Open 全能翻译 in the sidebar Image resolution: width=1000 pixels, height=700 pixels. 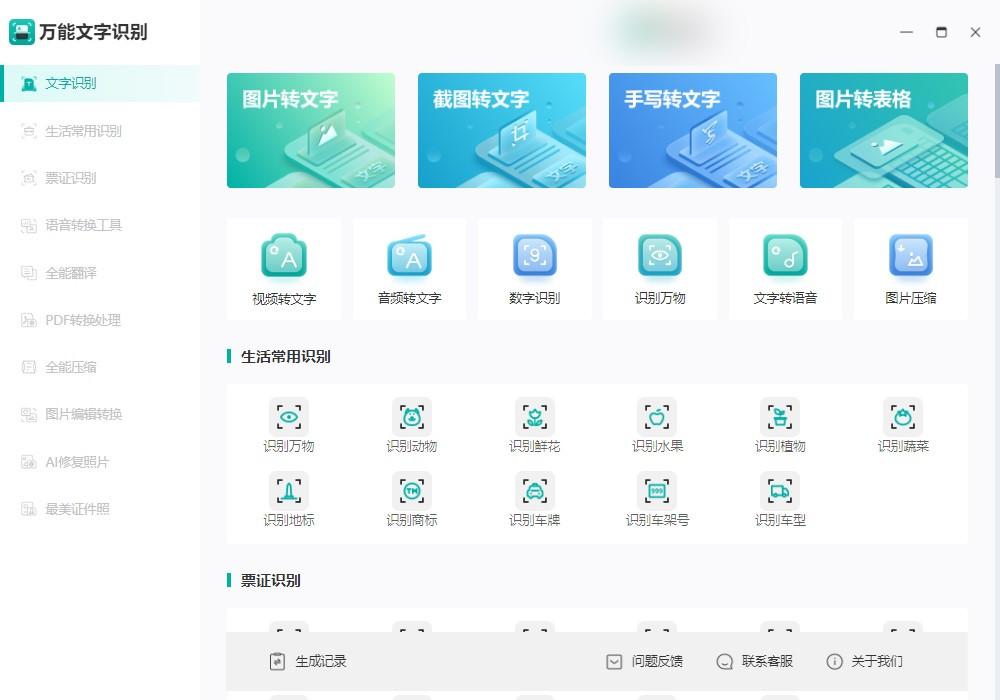(100, 273)
